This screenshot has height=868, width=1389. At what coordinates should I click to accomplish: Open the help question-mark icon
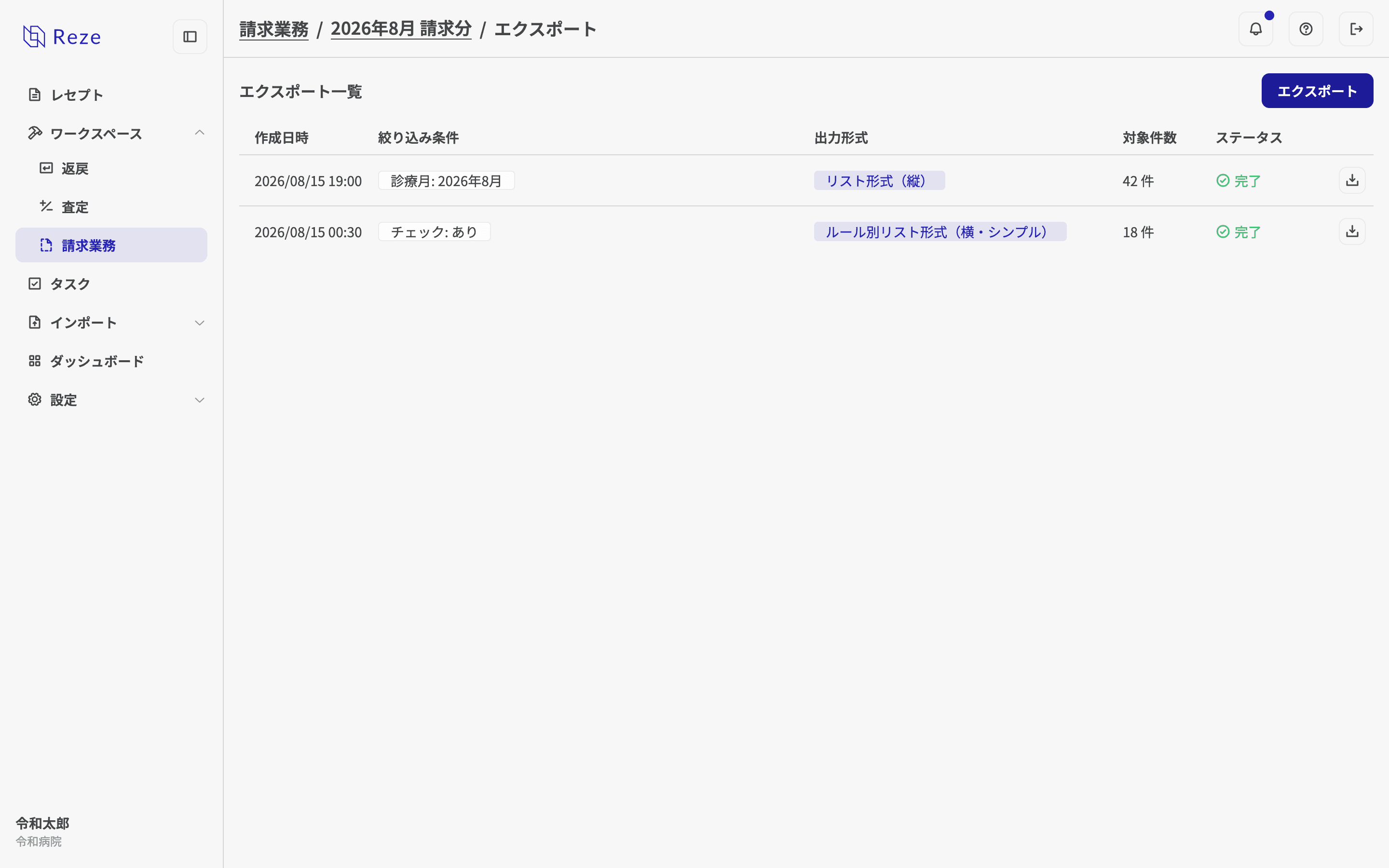[1306, 29]
